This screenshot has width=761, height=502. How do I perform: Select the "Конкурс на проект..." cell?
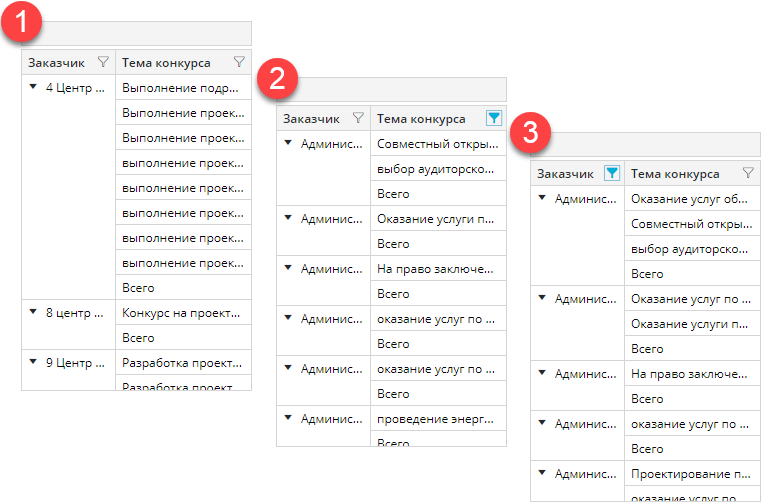[182, 312]
